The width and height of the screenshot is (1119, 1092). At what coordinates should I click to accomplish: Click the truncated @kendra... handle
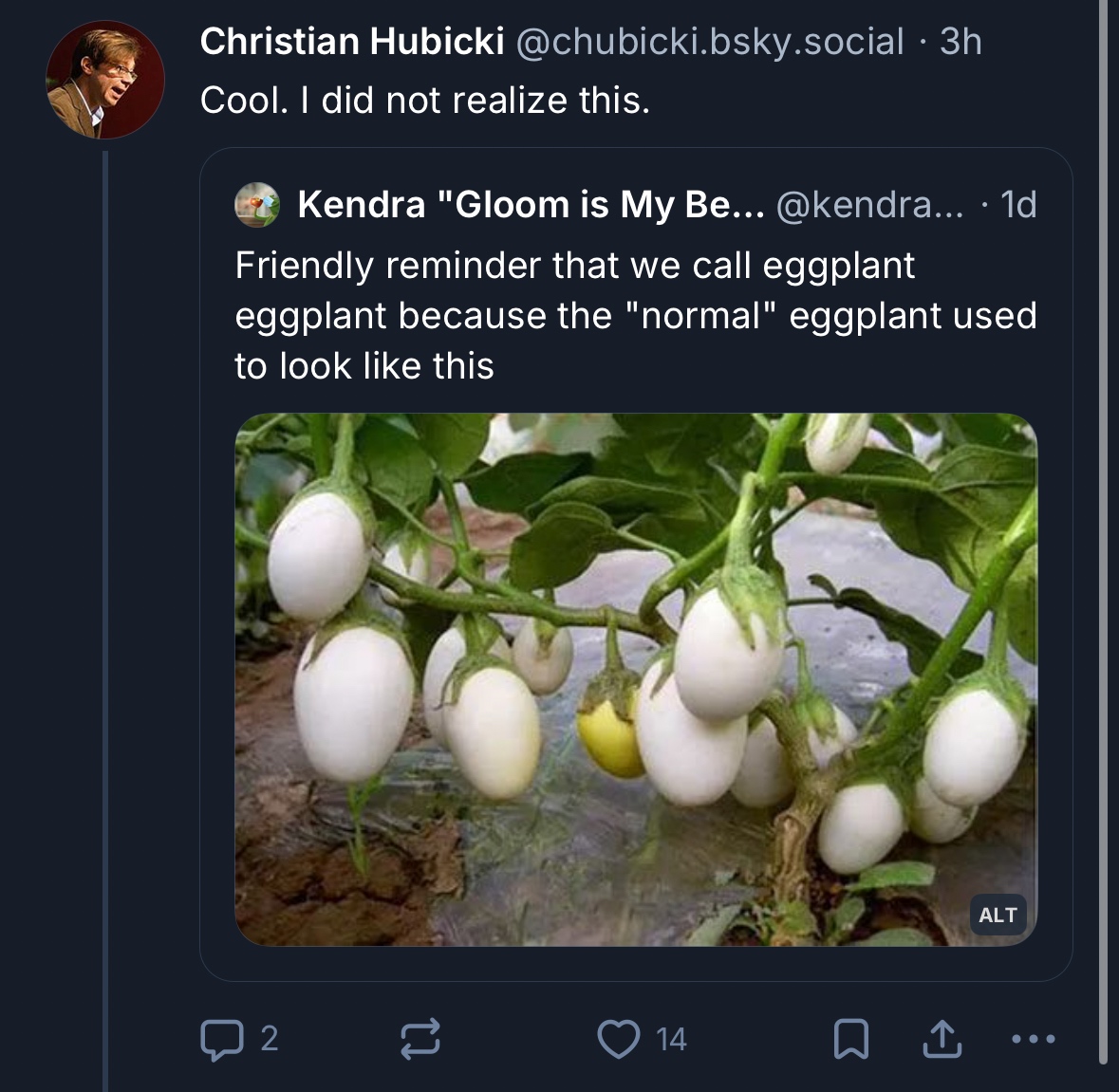coord(868,205)
